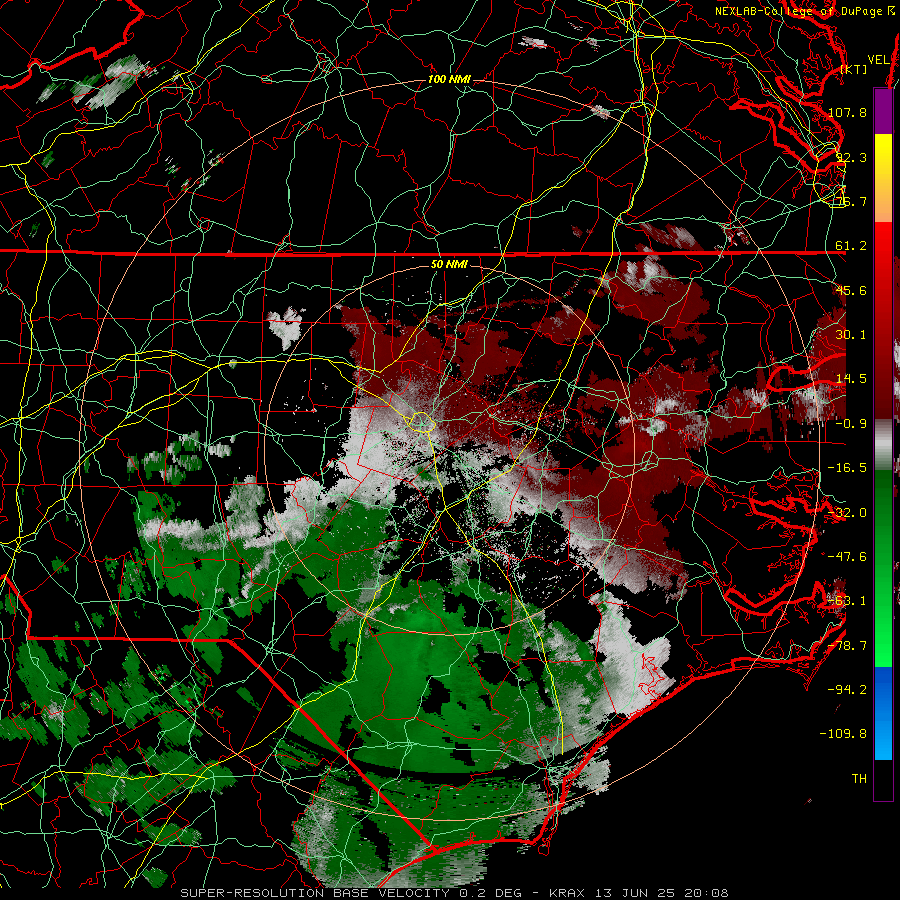
Task: Click the -78.7 velocity scale value
Action: click(x=847, y=646)
